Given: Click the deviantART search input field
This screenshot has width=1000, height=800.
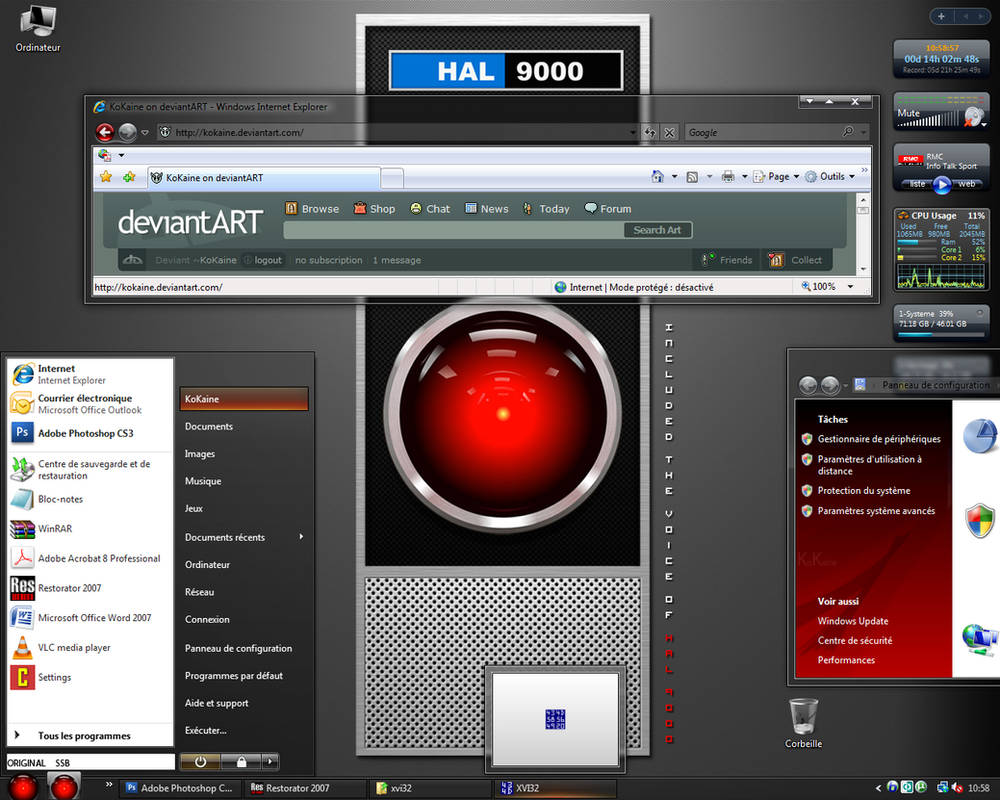Looking at the screenshot, I should 453,230.
